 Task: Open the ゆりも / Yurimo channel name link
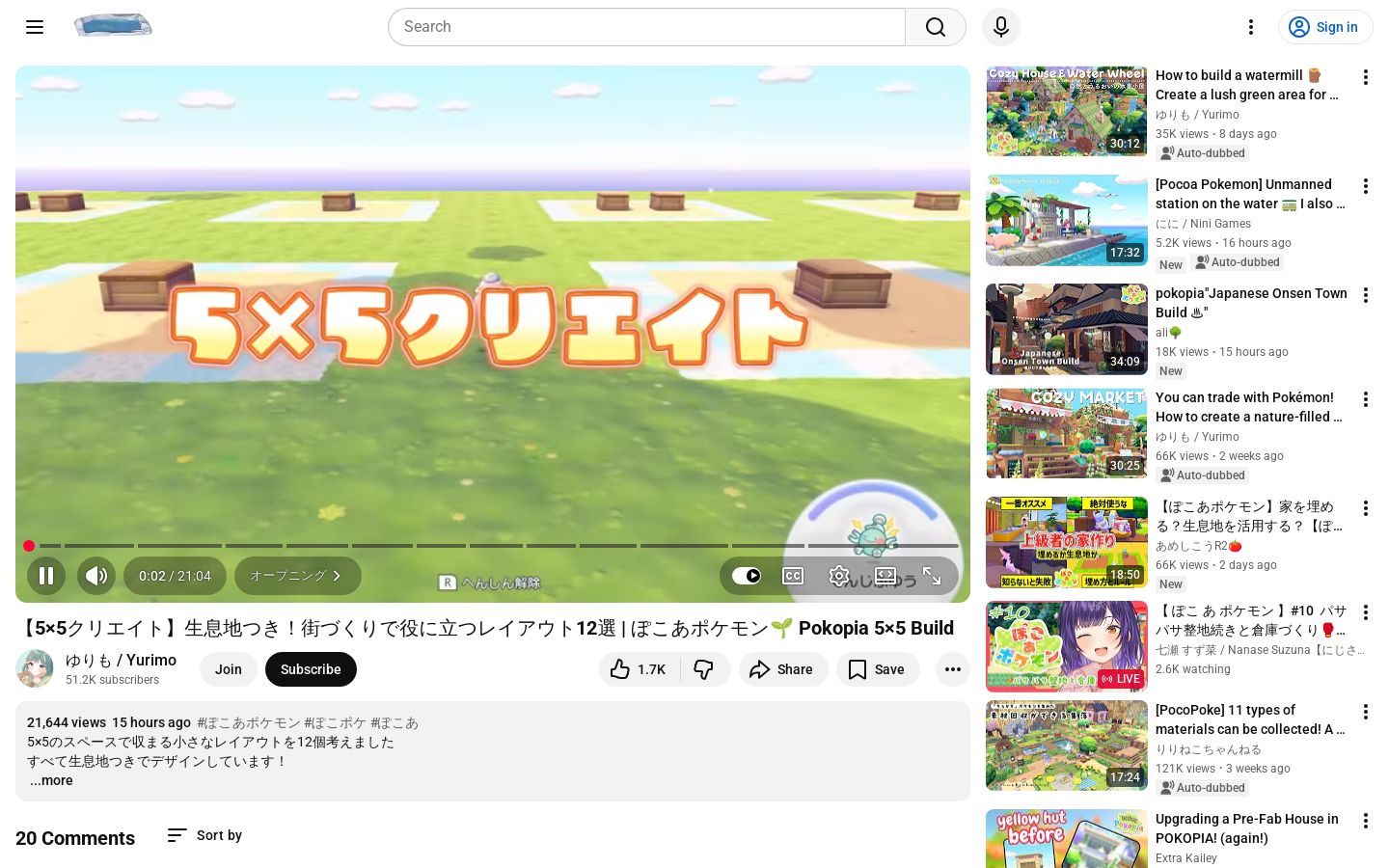[x=121, y=660]
